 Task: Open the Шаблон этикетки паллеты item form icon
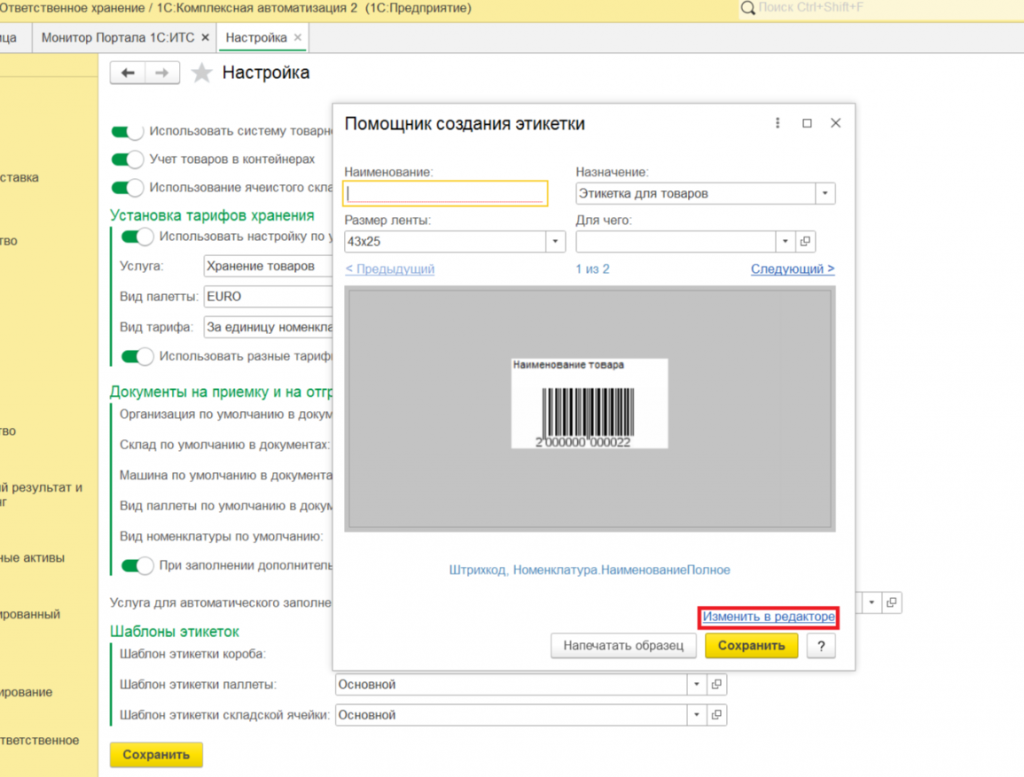tap(716, 685)
